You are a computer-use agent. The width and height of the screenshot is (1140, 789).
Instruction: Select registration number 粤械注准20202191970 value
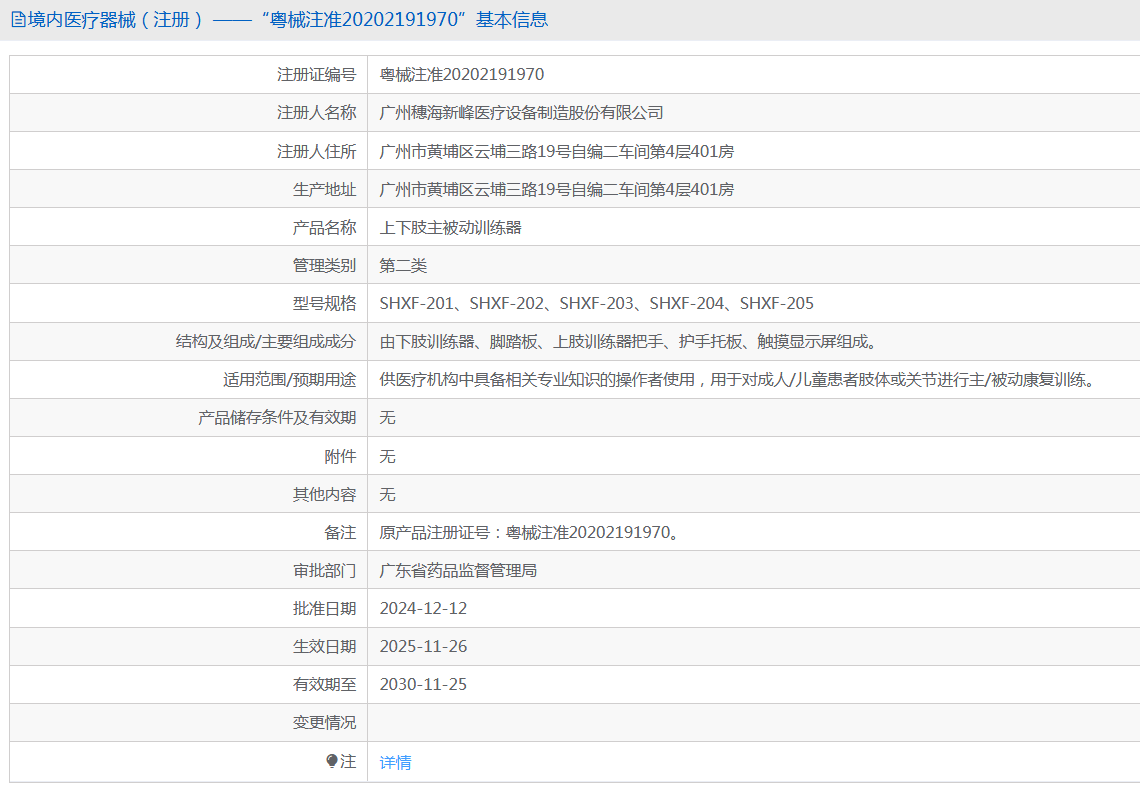[462, 74]
